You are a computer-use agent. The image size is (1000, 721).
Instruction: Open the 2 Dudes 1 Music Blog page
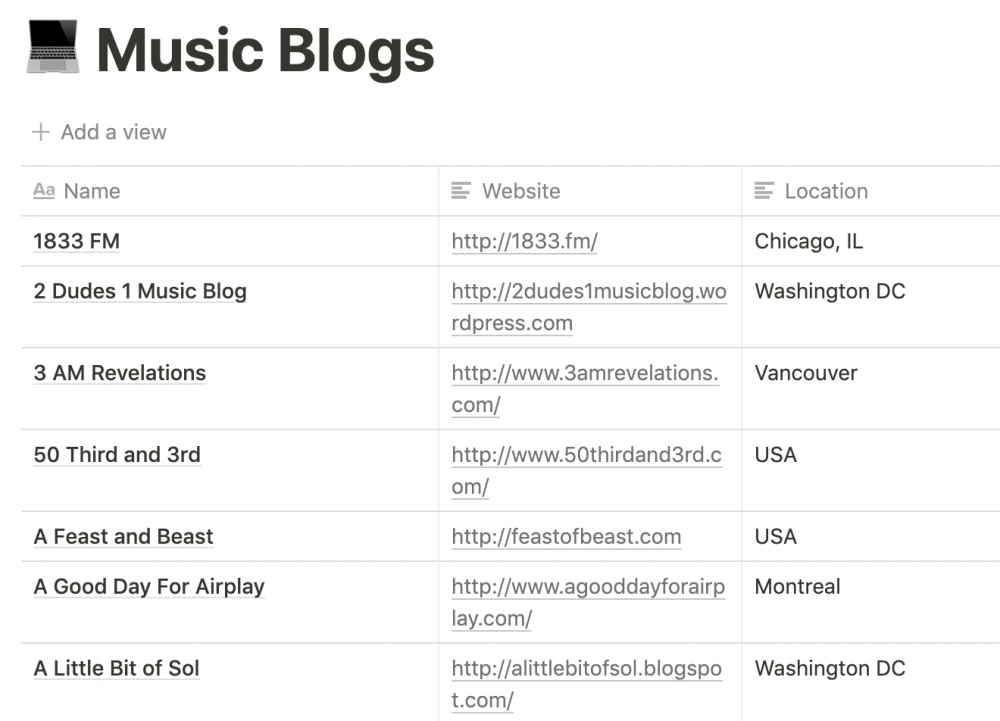[140, 291]
